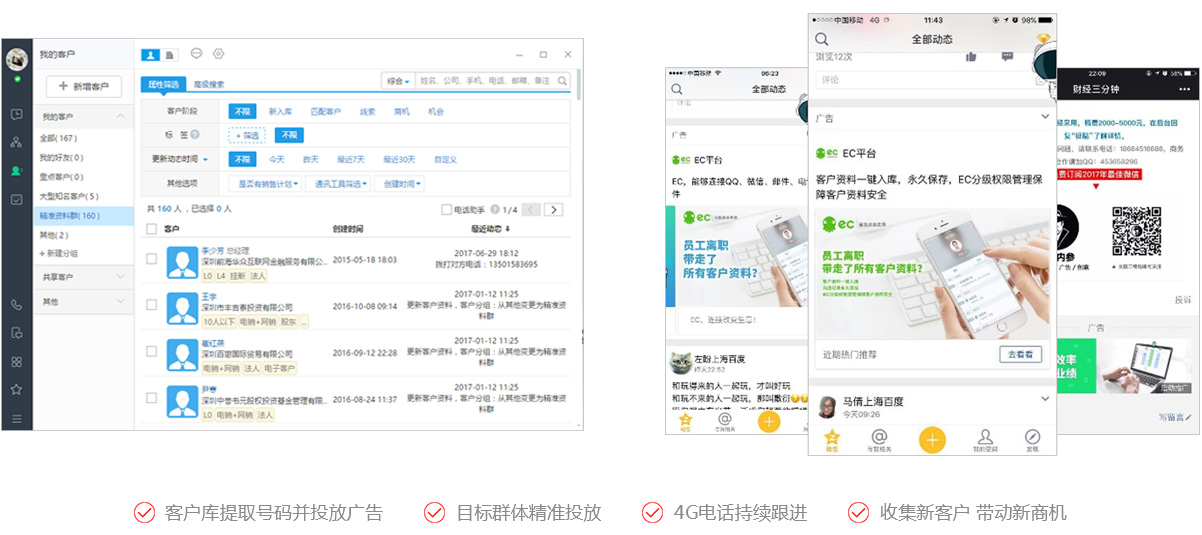Tap the search icon on left phone

678,89
